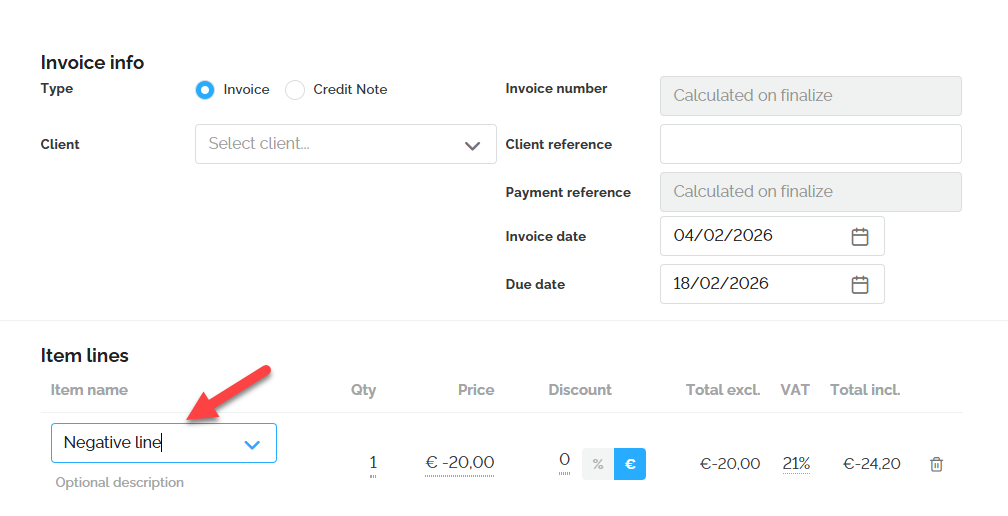The width and height of the screenshot is (1008, 516).
Task: Edit the Due date field
Action: click(x=750, y=284)
